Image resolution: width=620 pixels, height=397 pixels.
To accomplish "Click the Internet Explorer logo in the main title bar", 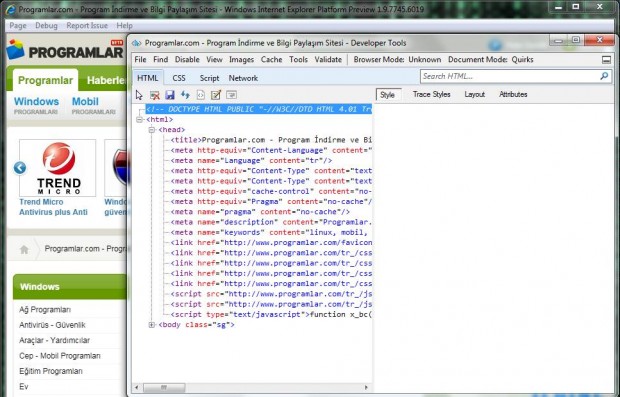I will point(11,9).
